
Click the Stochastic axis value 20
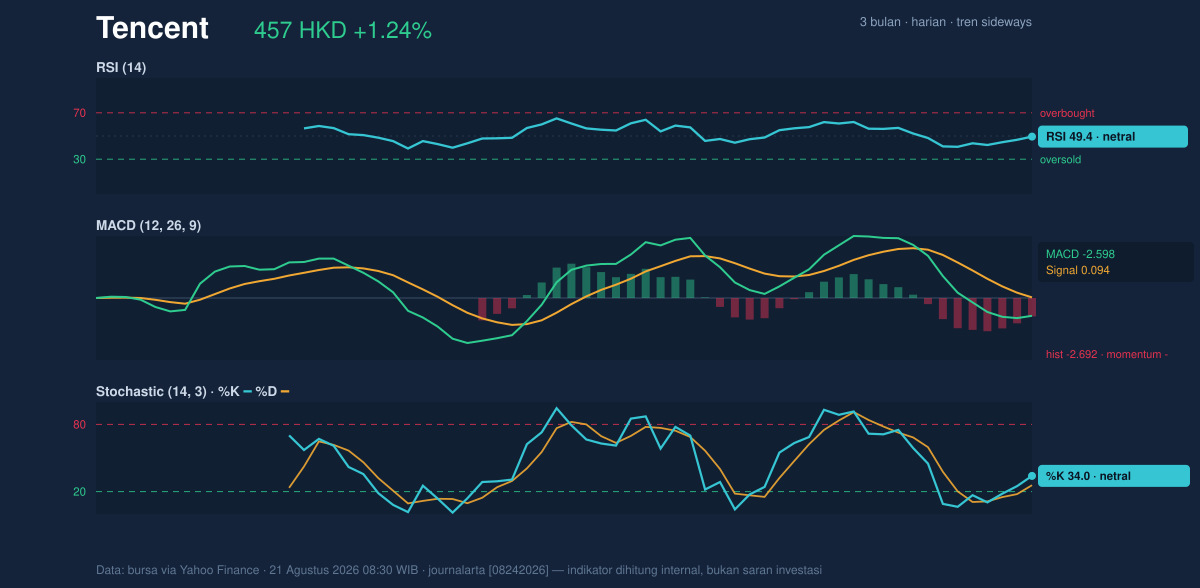point(79,492)
